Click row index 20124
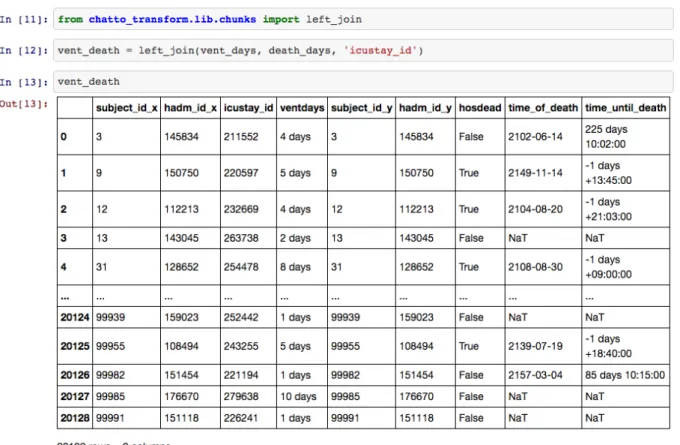The width and height of the screenshot is (680, 445). 75,317
